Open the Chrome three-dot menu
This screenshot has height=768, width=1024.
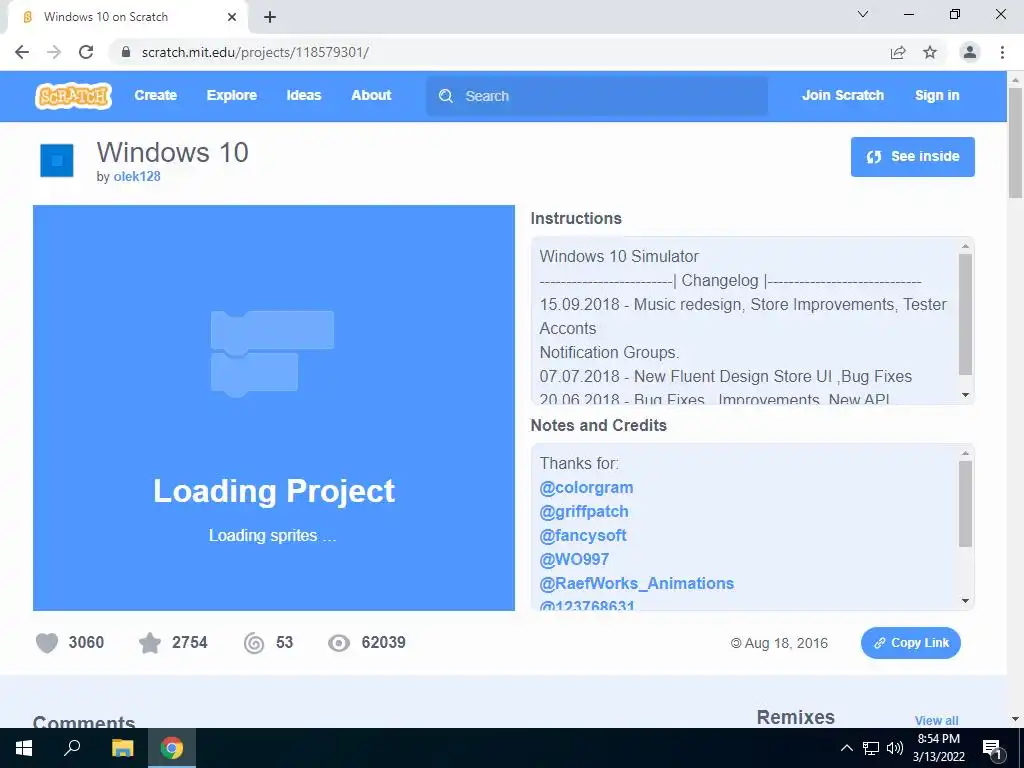click(x=1002, y=52)
